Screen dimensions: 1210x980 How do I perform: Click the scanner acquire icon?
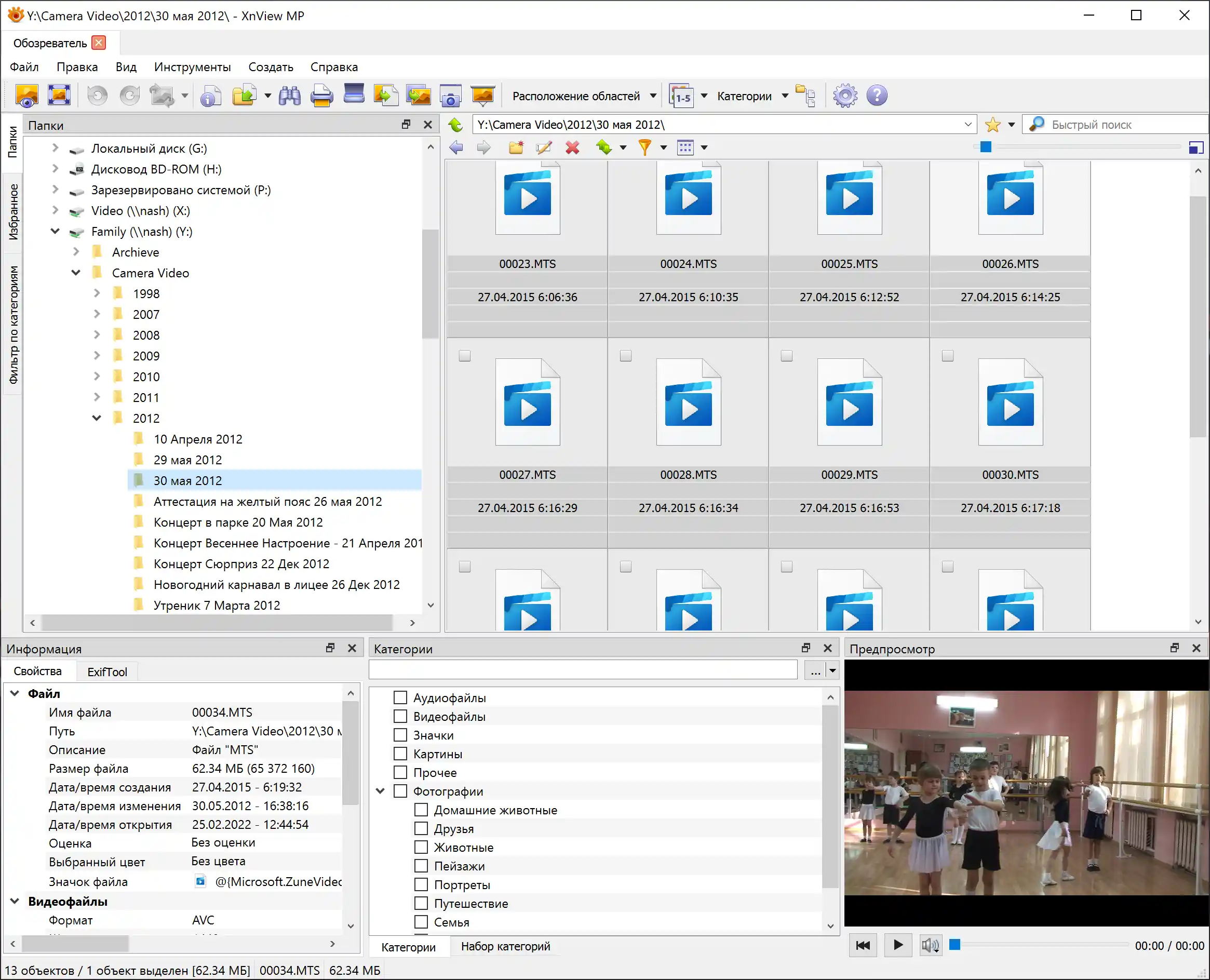tap(354, 95)
